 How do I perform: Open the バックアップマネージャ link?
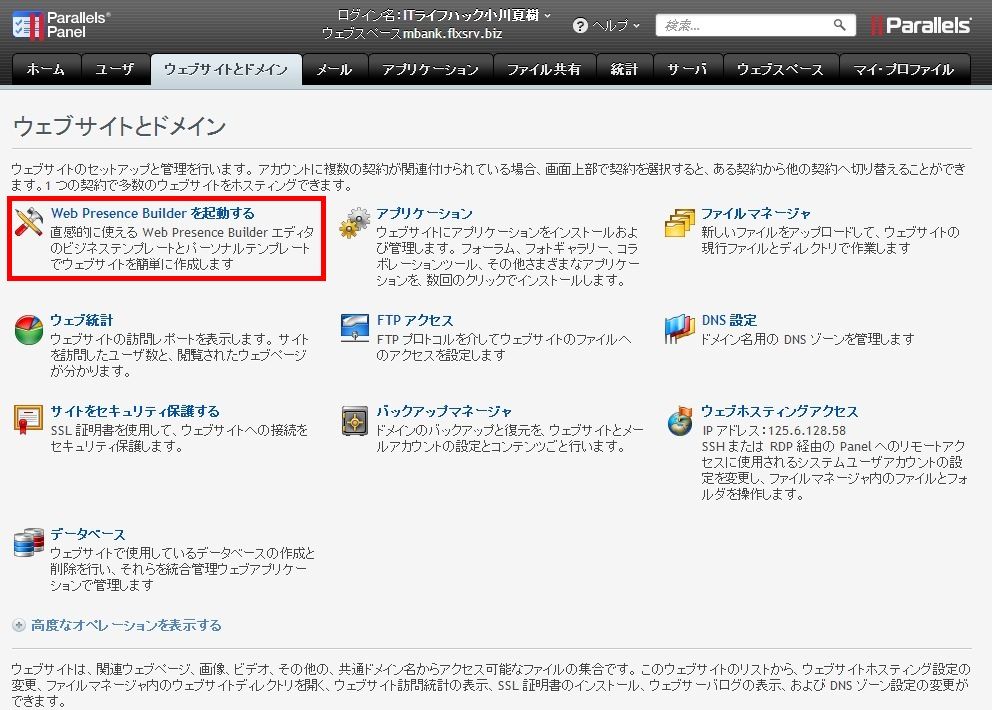click(444, 411)
